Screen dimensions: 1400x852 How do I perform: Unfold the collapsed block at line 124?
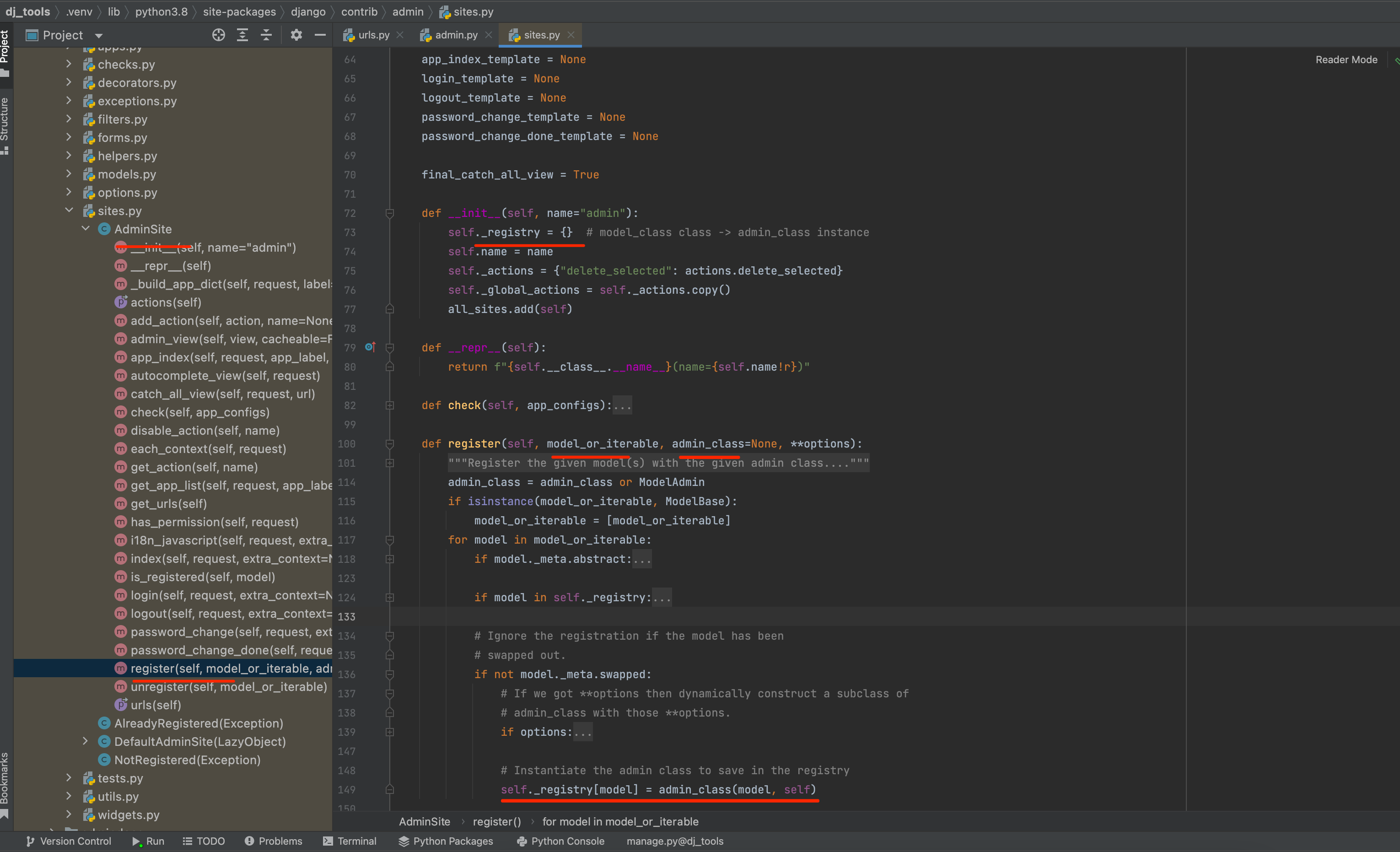(390, 598)
